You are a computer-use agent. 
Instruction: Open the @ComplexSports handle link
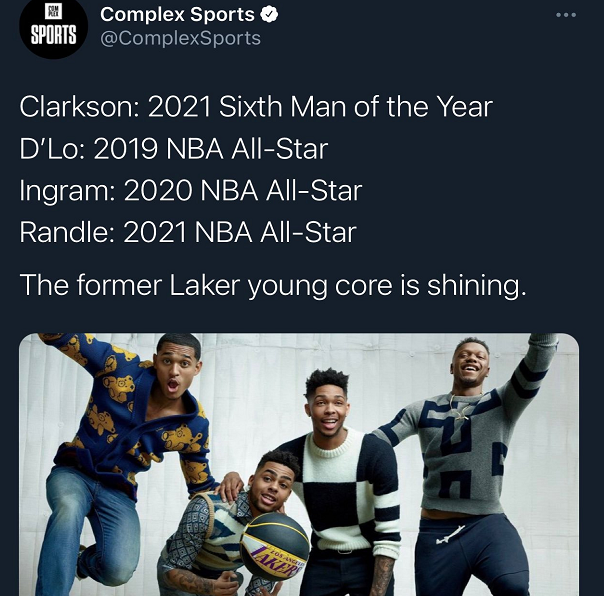click(180, 38)
